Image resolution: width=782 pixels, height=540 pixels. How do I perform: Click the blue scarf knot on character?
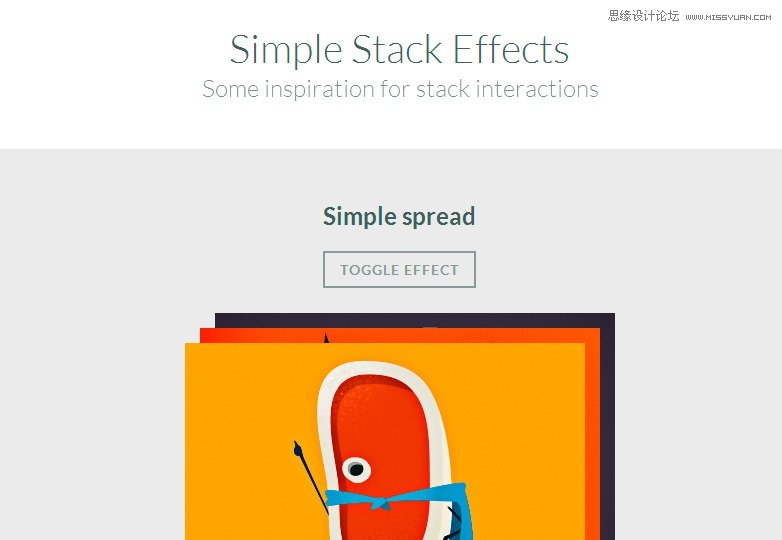click(382, 504)
